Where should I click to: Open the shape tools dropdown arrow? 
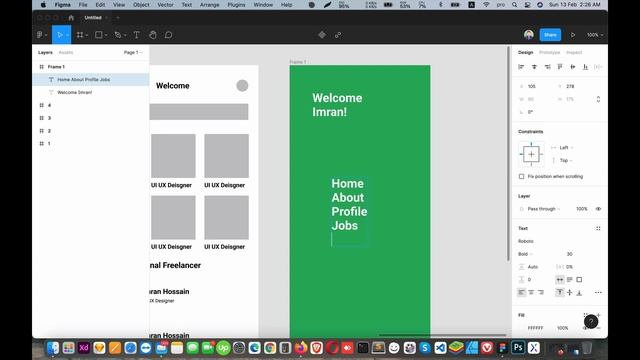pyautogui.click(x=106, y=36)
